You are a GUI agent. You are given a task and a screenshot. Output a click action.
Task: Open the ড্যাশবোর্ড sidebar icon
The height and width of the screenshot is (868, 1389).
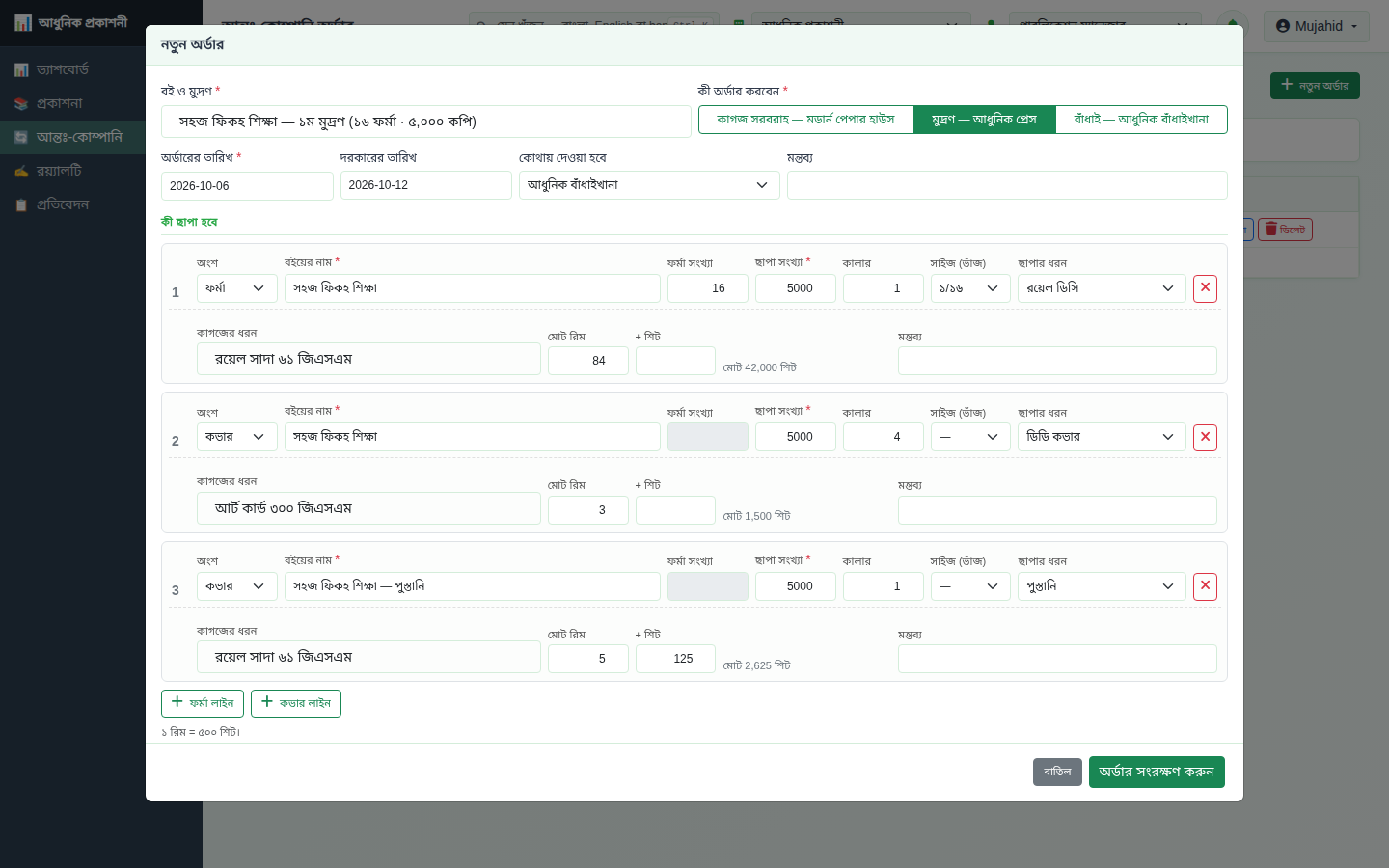click(x=21, y=69)
